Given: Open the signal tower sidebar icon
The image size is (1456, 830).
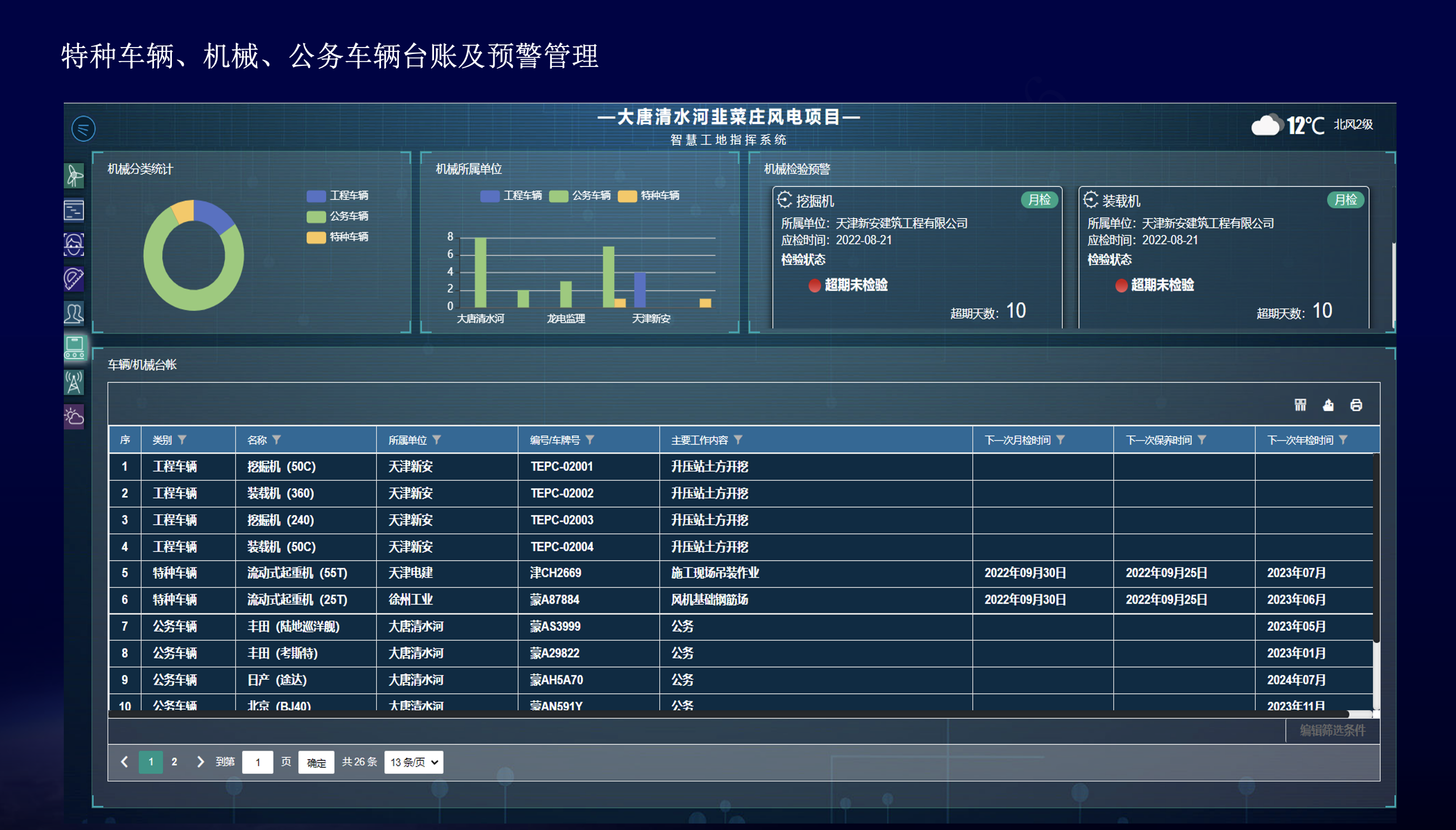Looking at the screenshot, I should [74, 382].
